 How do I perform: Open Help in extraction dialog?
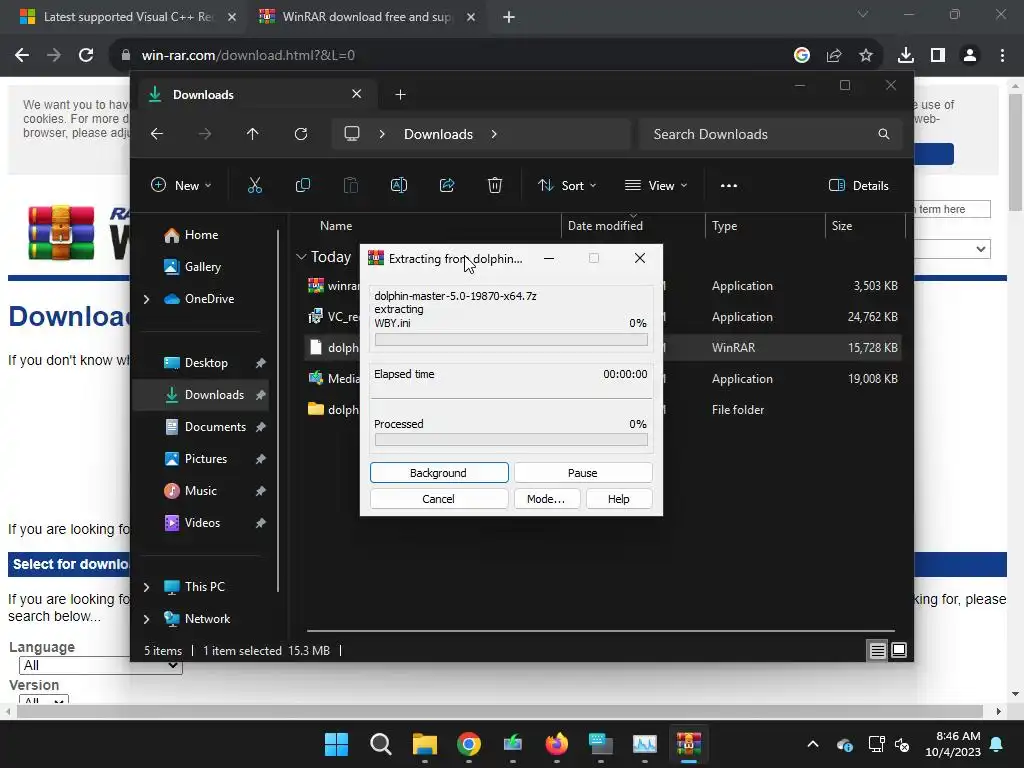pyautogui.click(x=618, y=499)
